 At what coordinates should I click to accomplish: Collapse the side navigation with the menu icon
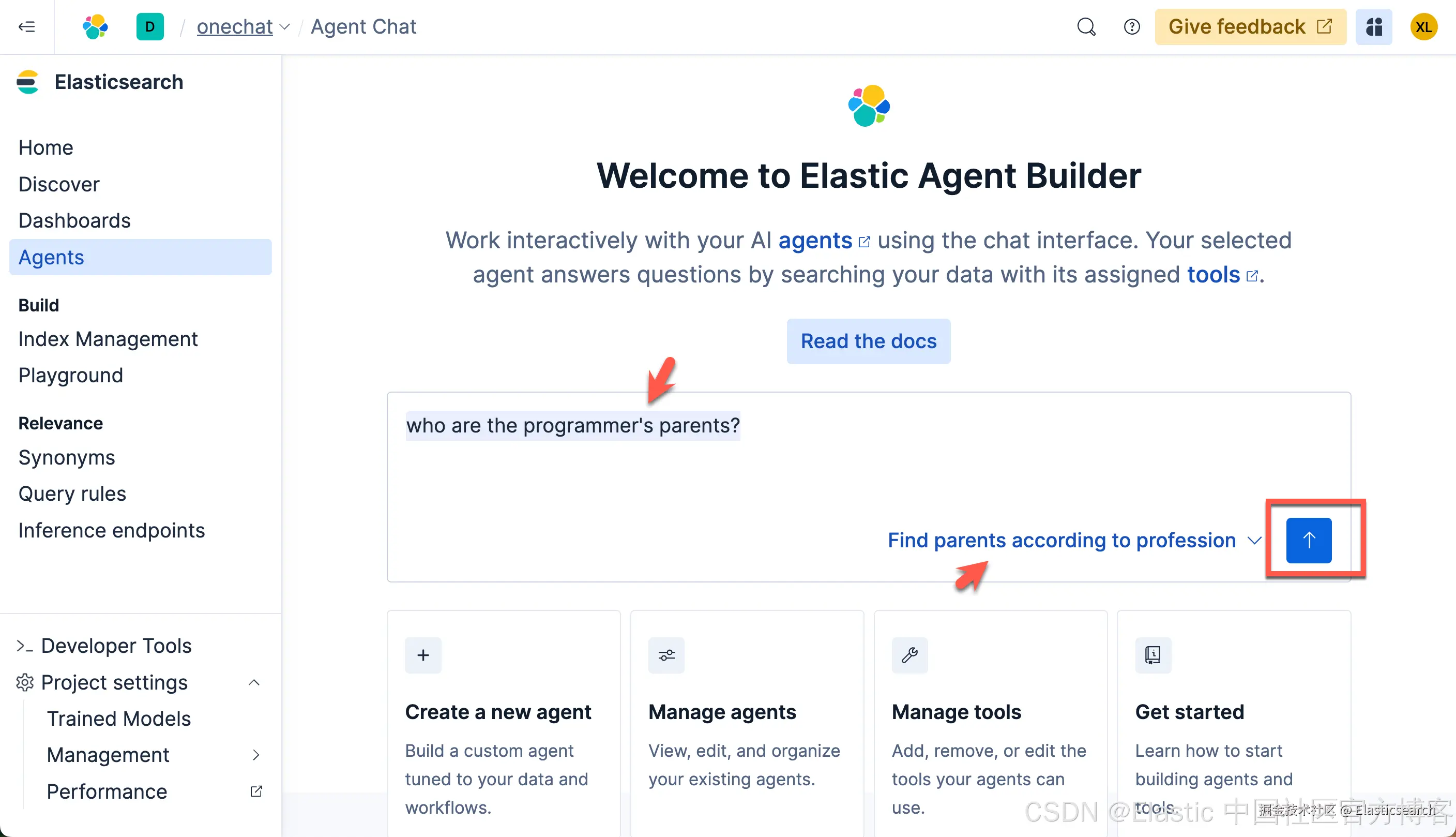(x=26, y=26)
